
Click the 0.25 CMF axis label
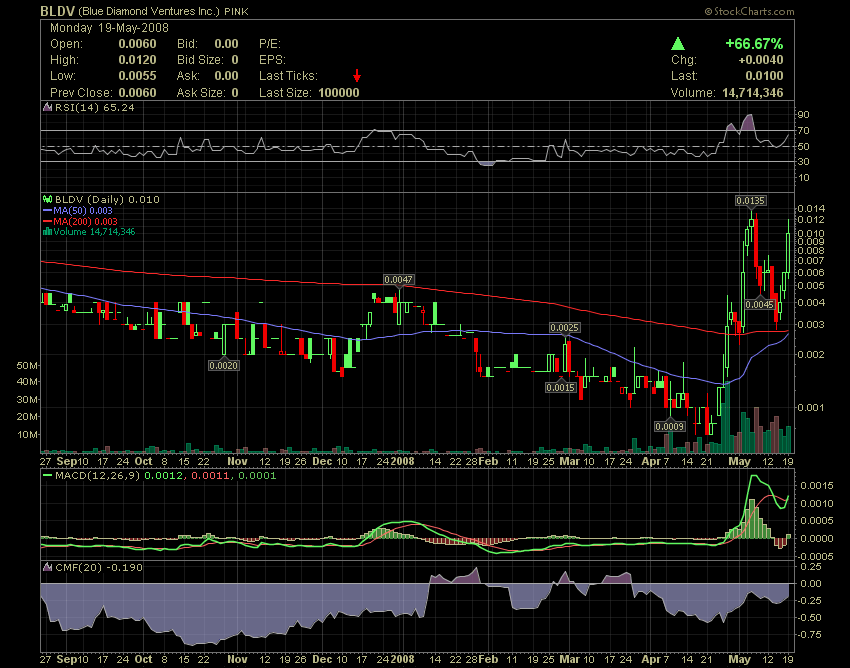pyautogui.click(x=811, y=567)
